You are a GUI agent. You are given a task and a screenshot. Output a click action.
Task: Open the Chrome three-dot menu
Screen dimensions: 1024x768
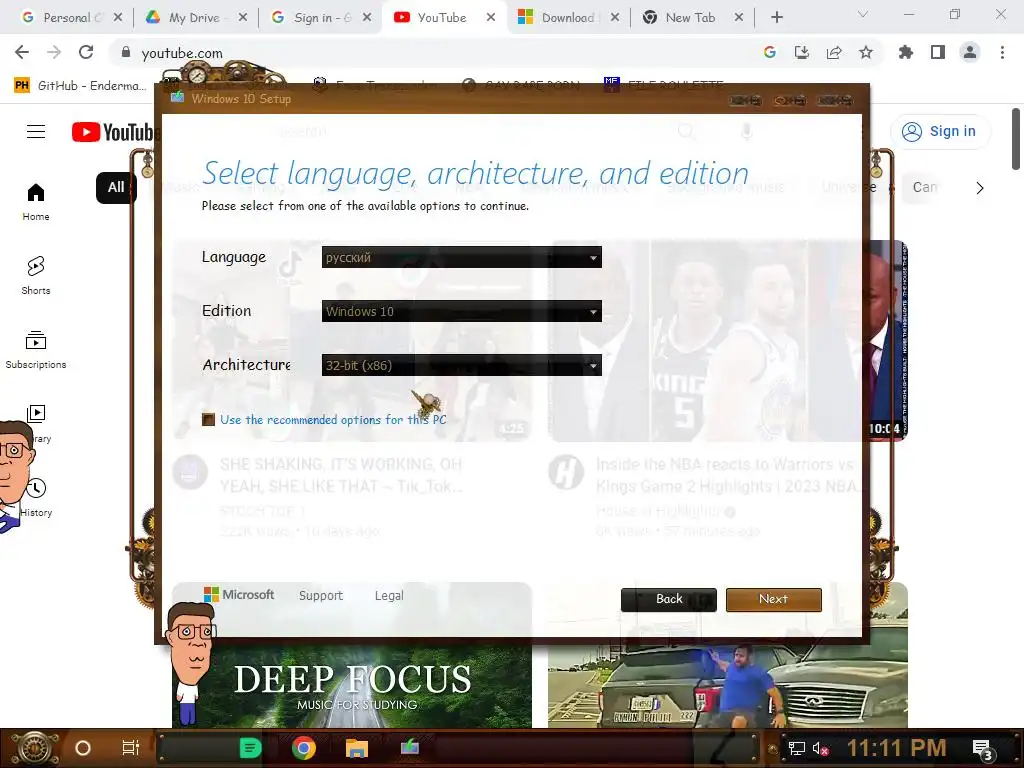(x=1002, y=52)
